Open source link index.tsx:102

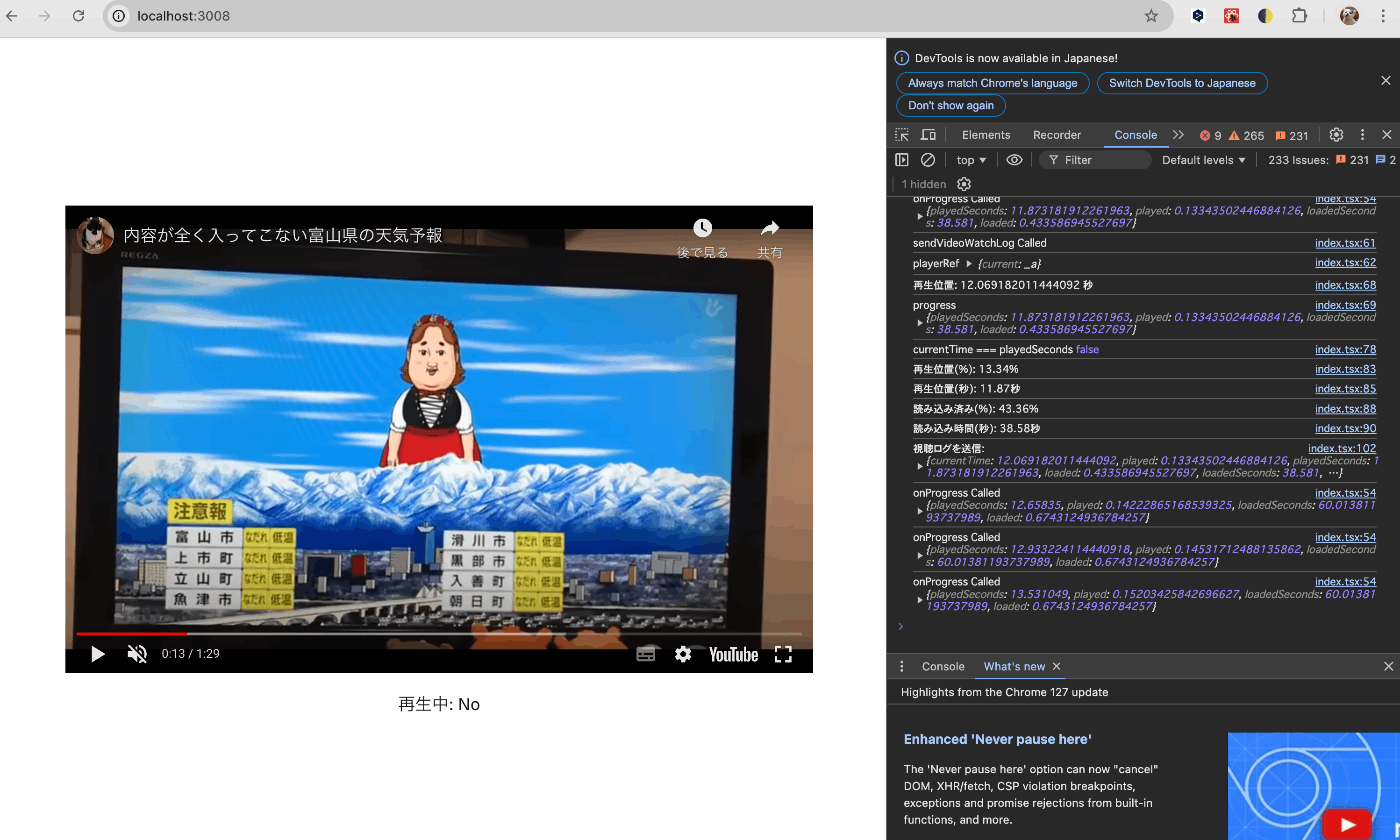(x=1342, y=449)
